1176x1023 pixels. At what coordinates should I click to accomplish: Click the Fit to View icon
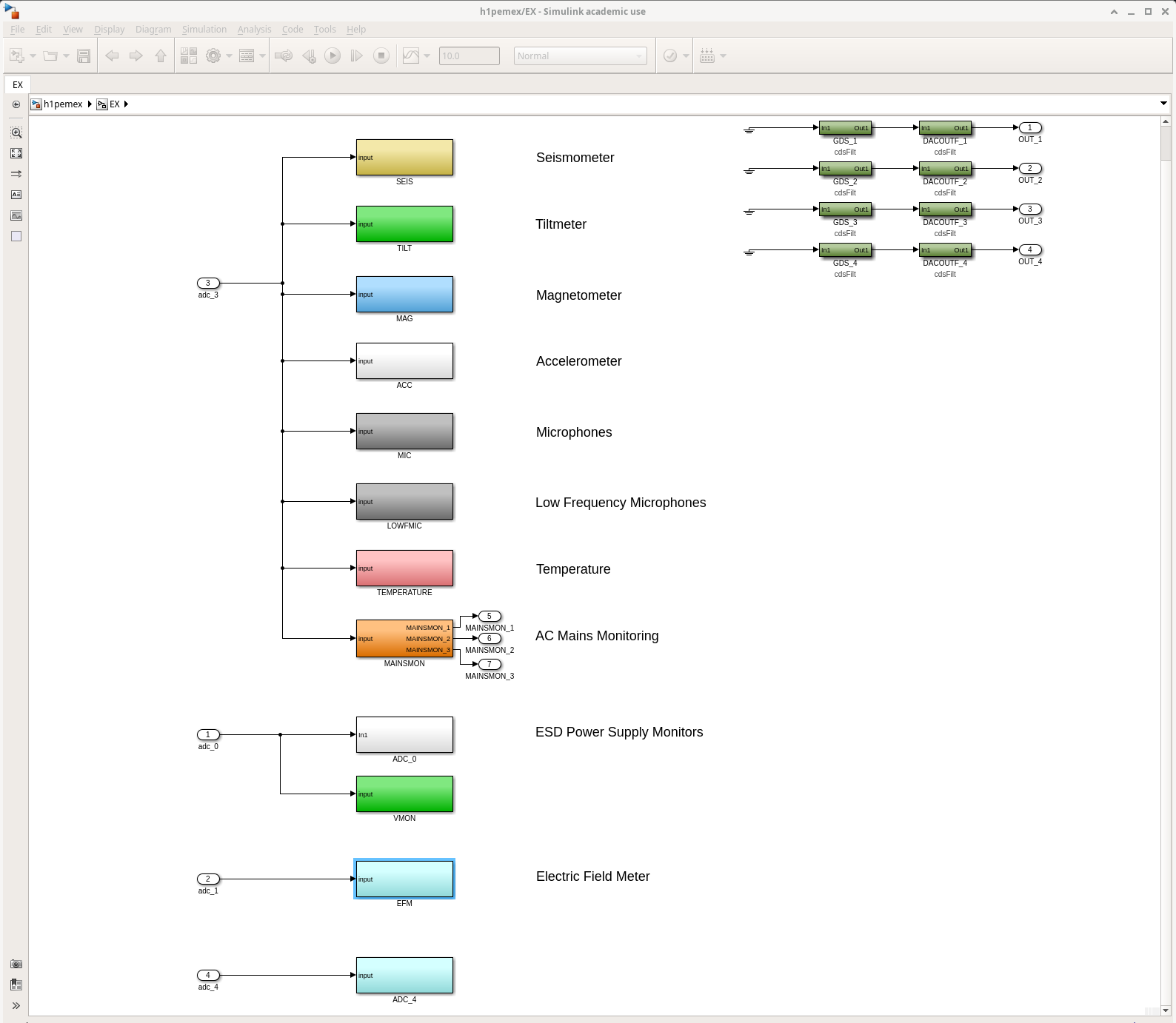[16, 153]
